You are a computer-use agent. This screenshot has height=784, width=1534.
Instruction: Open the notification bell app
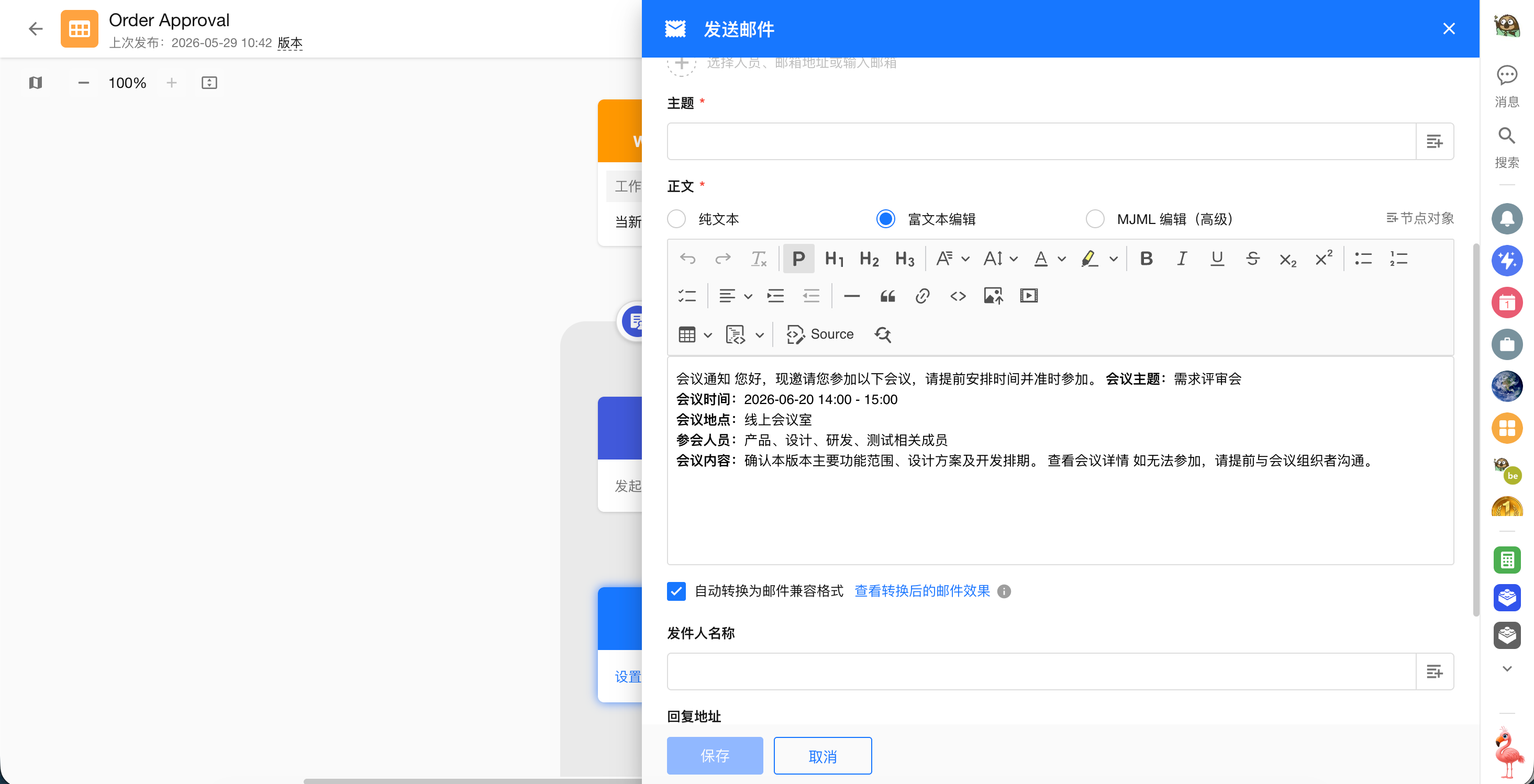1507,219
